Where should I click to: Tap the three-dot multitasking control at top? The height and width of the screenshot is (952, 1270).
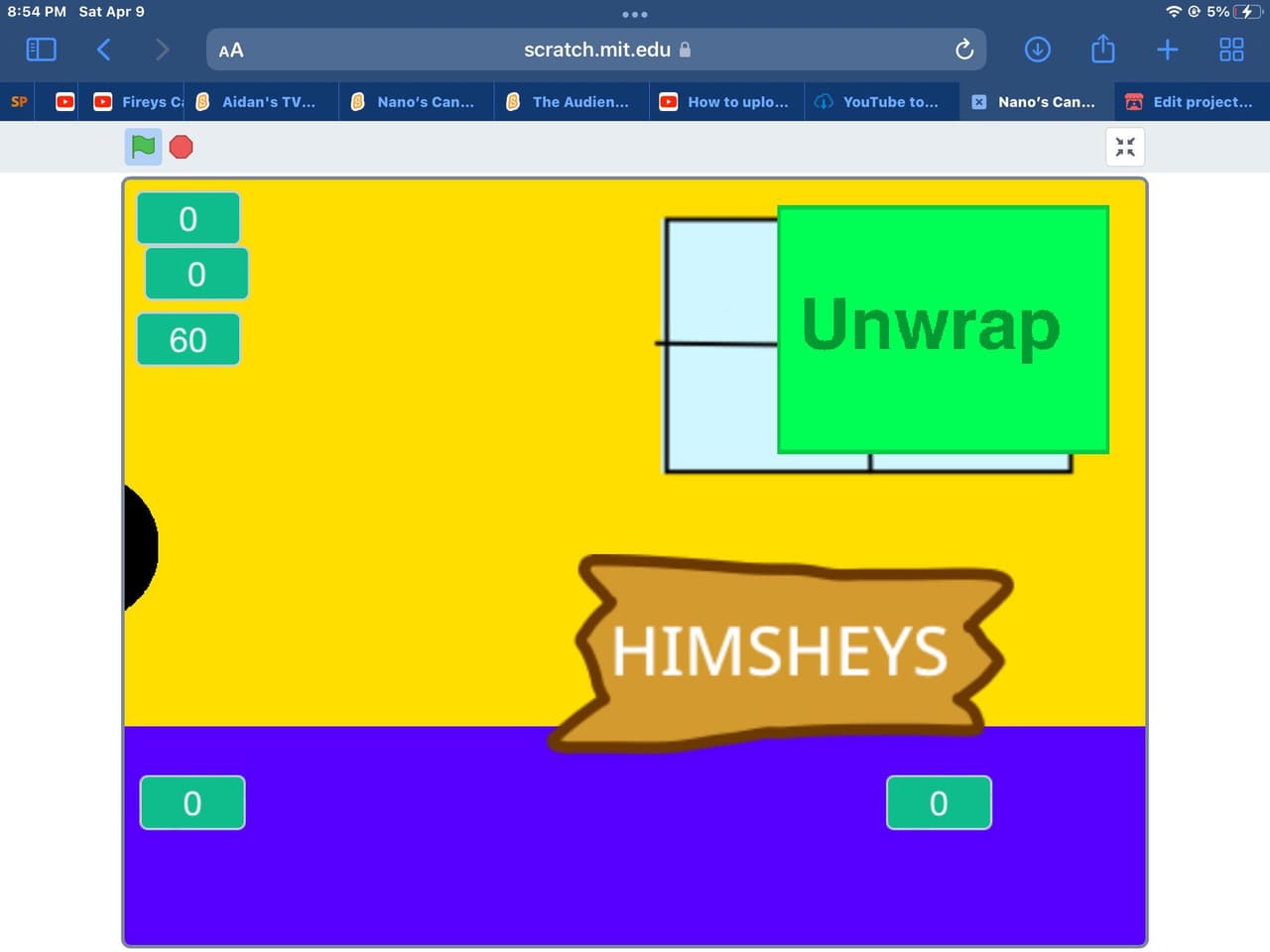(x=635, y=14)
